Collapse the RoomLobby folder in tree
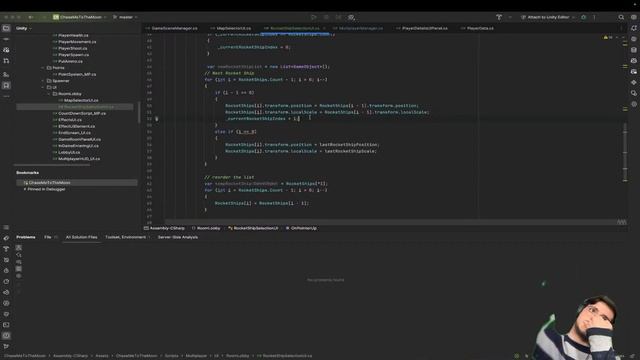This screenshot has height=360, width=640. click(x=49, y=94)
